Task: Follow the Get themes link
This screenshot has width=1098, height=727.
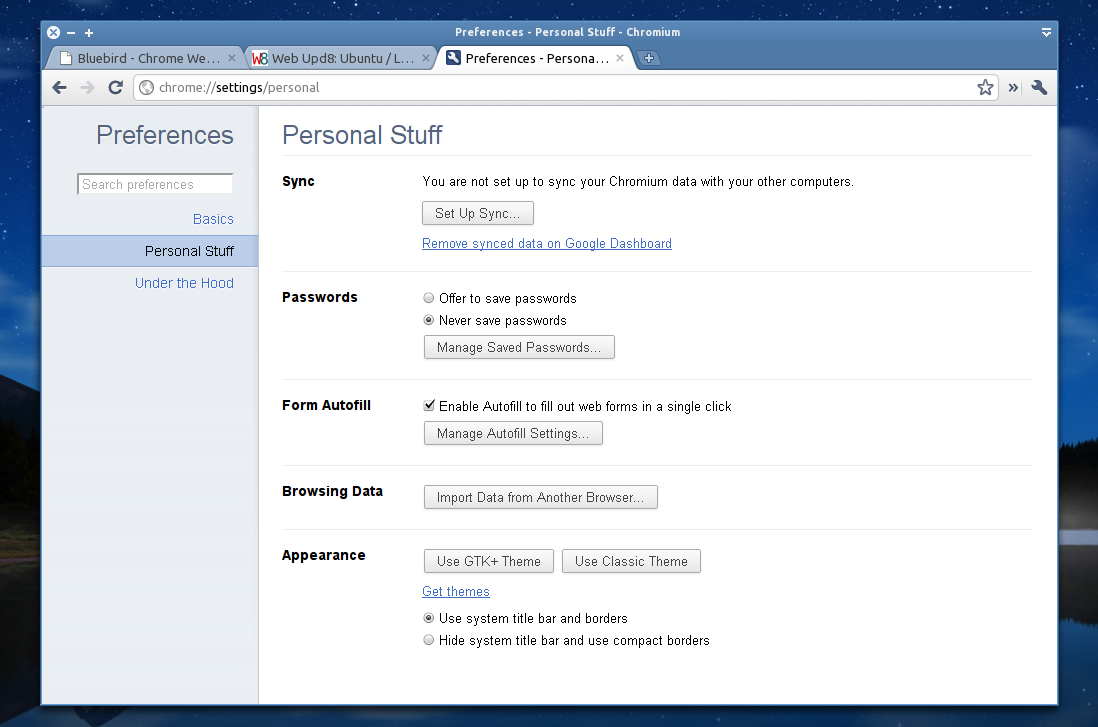Action: click(456, 592)
